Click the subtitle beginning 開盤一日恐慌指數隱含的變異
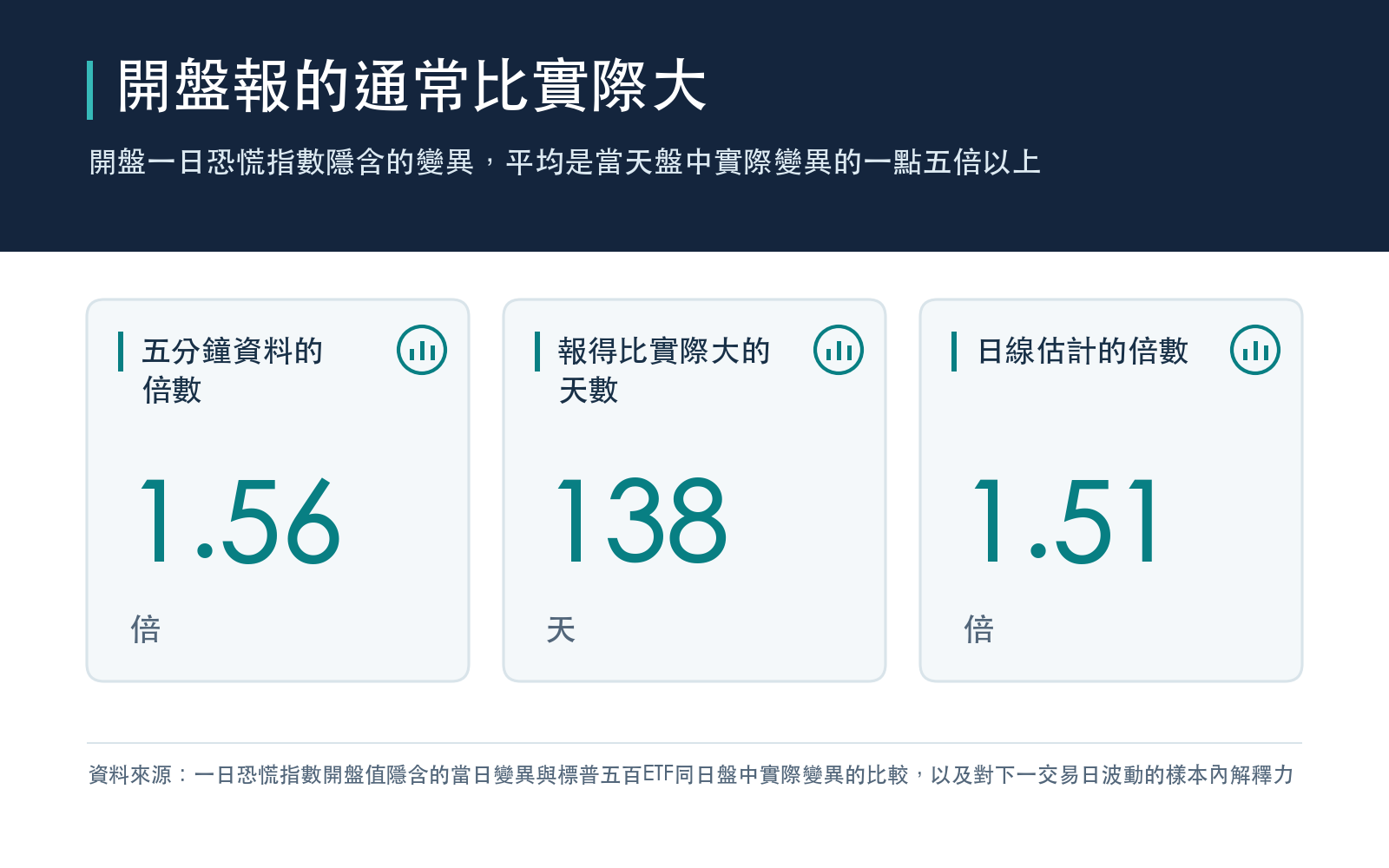Viewport: 1389px width, 868px height. click(x=565, y=162)
